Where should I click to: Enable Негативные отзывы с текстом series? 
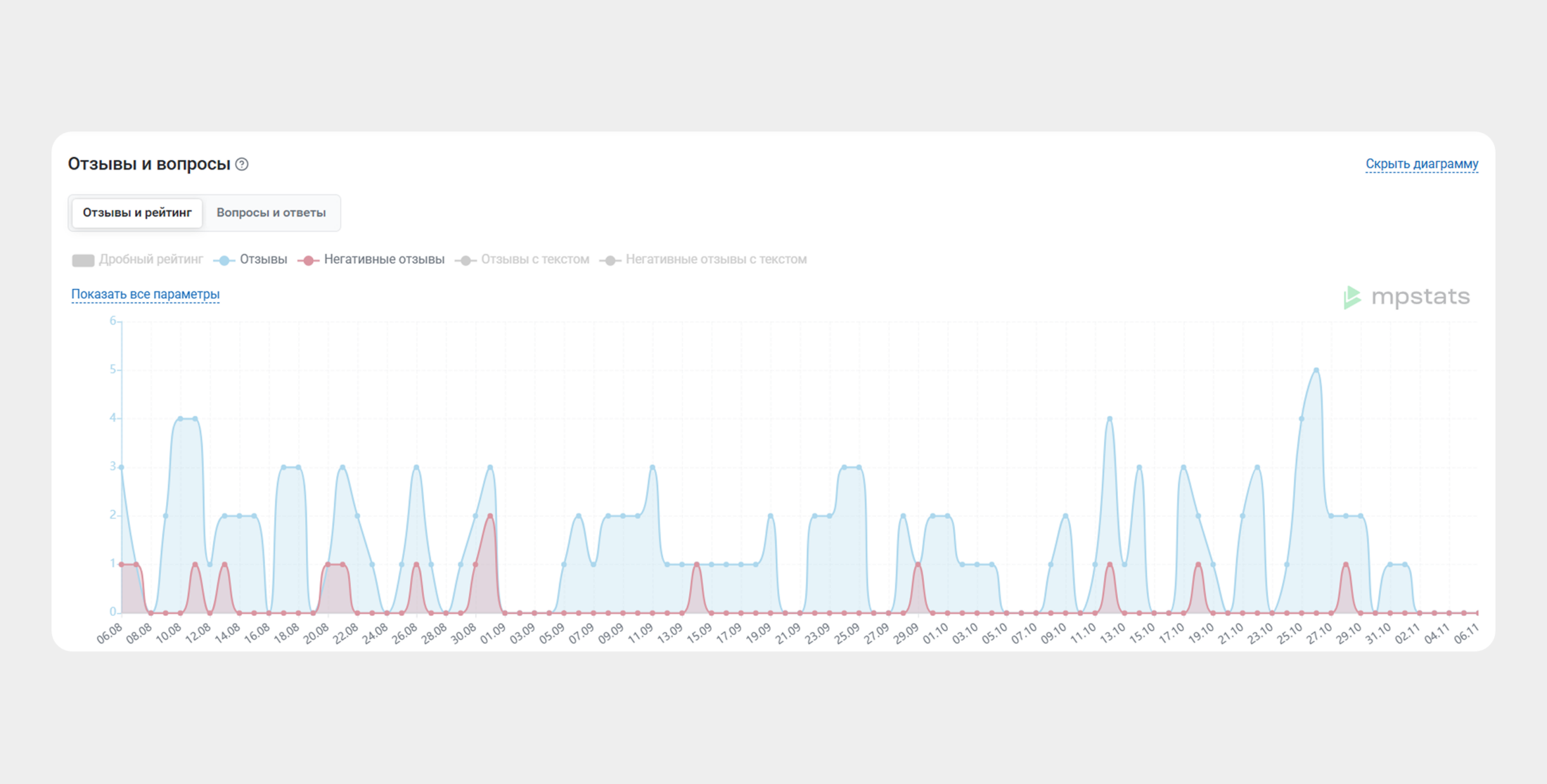coord(715,259)
